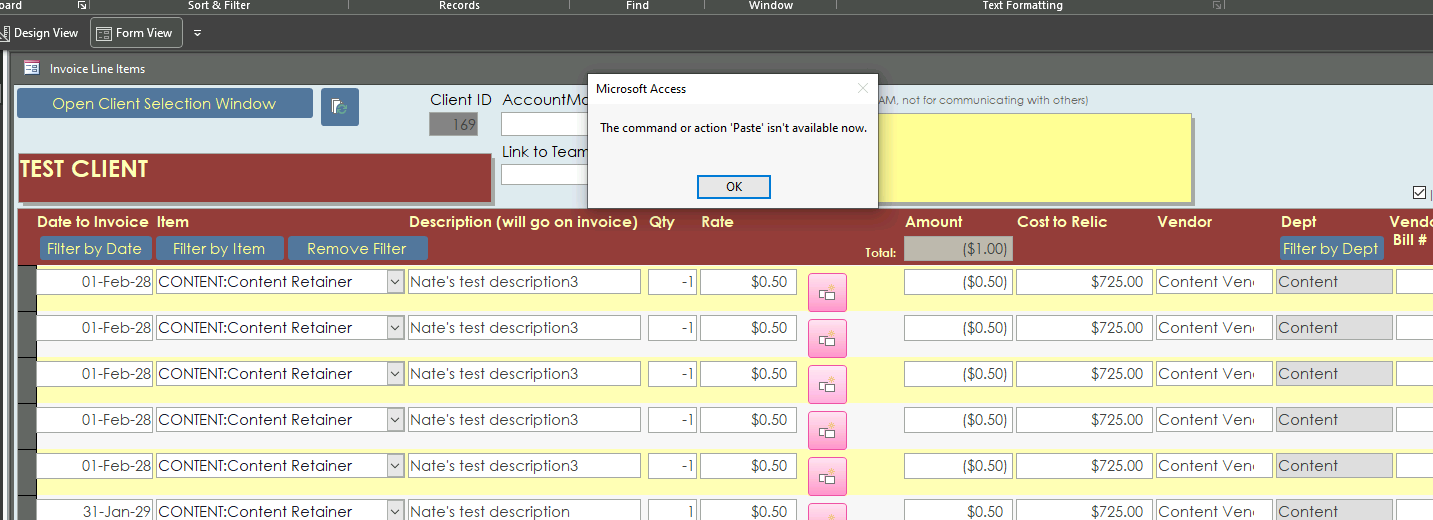The width and height of the screenshot is (1433, 520).
Task: Expand the Item dropdown in fifth row
Action: click(x=395, y=466)
